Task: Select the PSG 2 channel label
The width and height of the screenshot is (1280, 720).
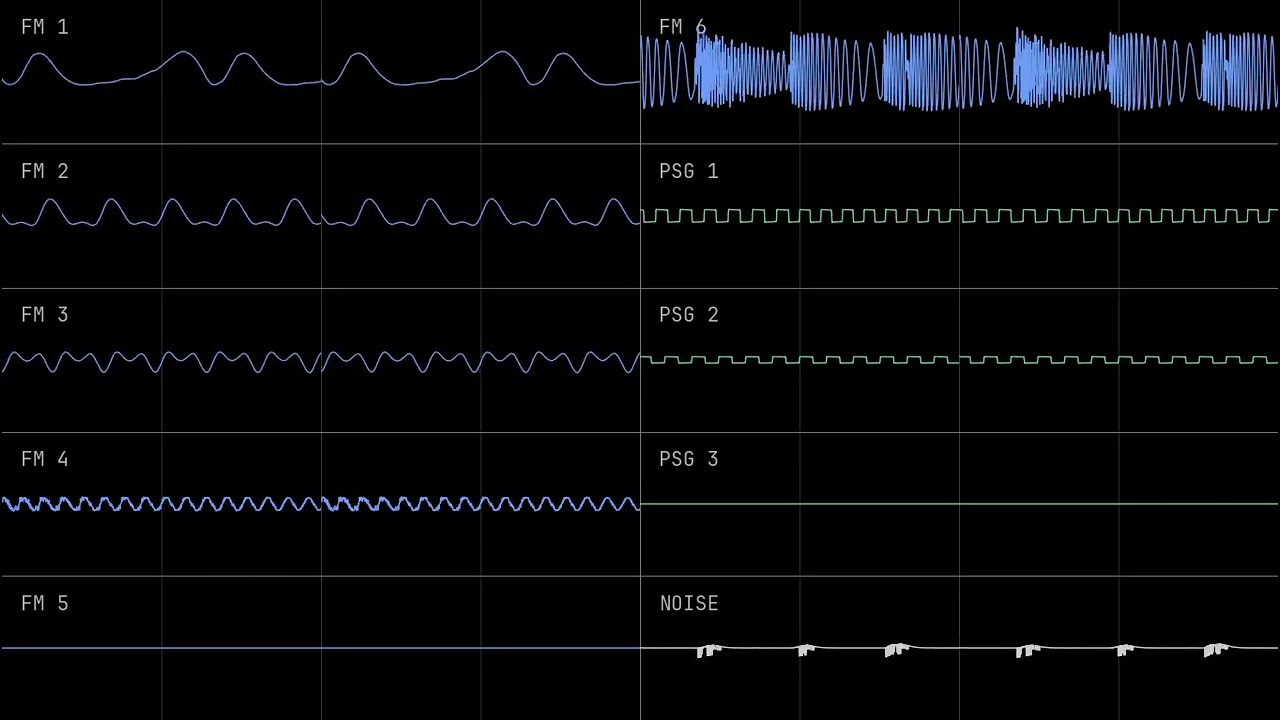Action: pyautogui.click(x=689, y=315)
